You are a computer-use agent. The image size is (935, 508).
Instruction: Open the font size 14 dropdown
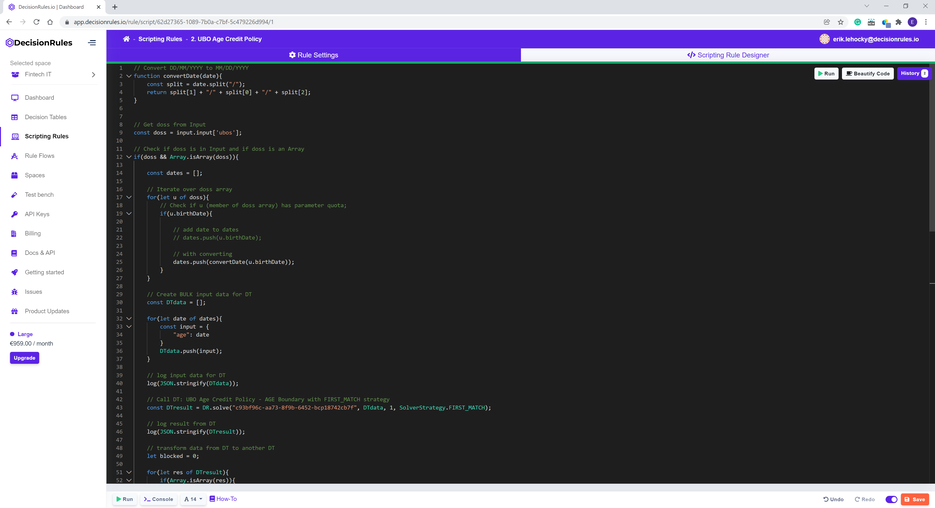[193, 499]
